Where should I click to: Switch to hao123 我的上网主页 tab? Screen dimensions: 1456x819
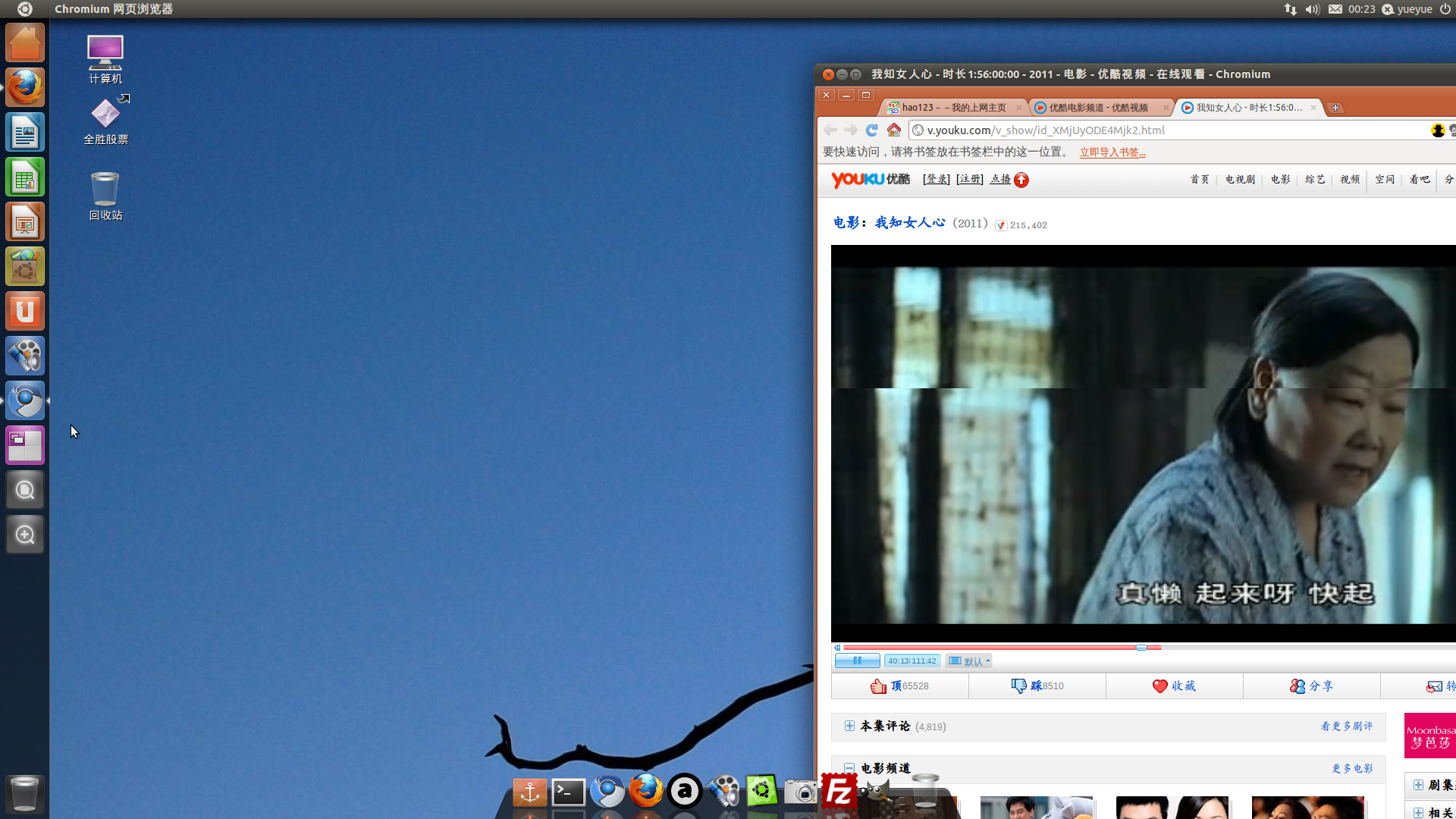954,108
